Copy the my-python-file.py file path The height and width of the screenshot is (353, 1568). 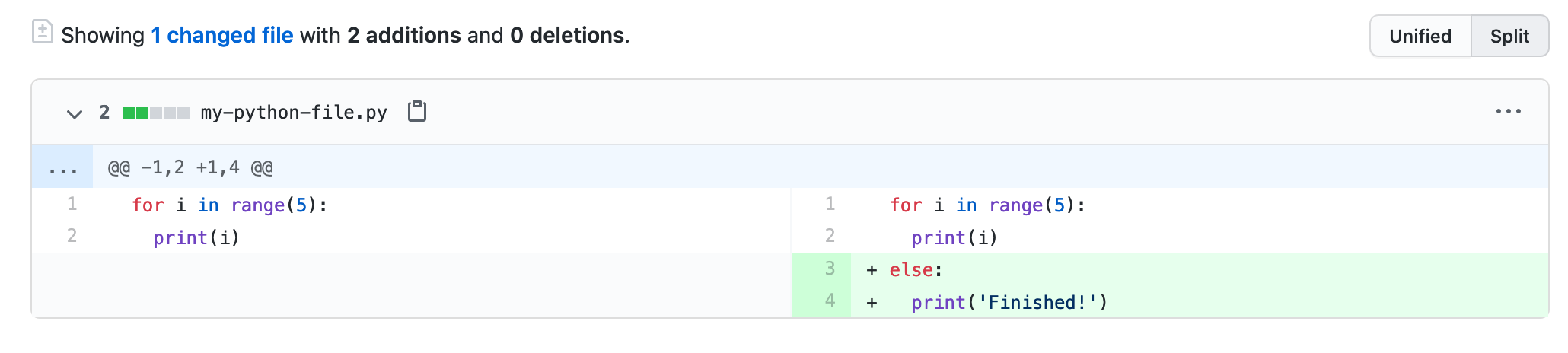[x=417, y=112]
